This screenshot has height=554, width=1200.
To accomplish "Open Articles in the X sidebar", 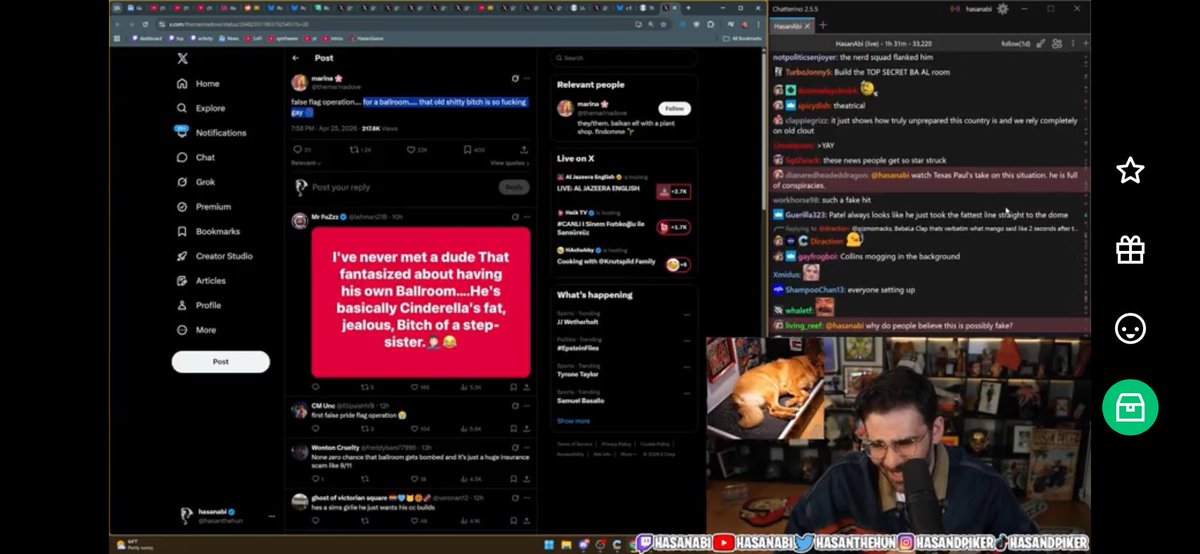I will pos(201,281).
